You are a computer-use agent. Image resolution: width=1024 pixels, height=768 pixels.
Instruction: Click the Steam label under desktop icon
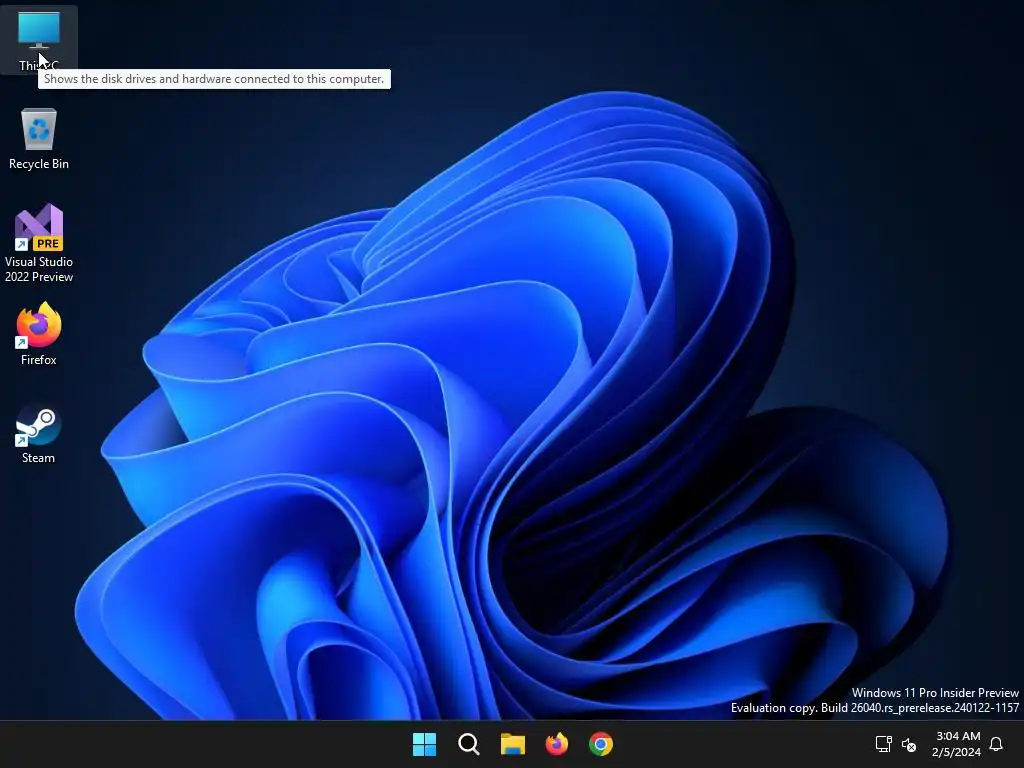pos(39,458)
